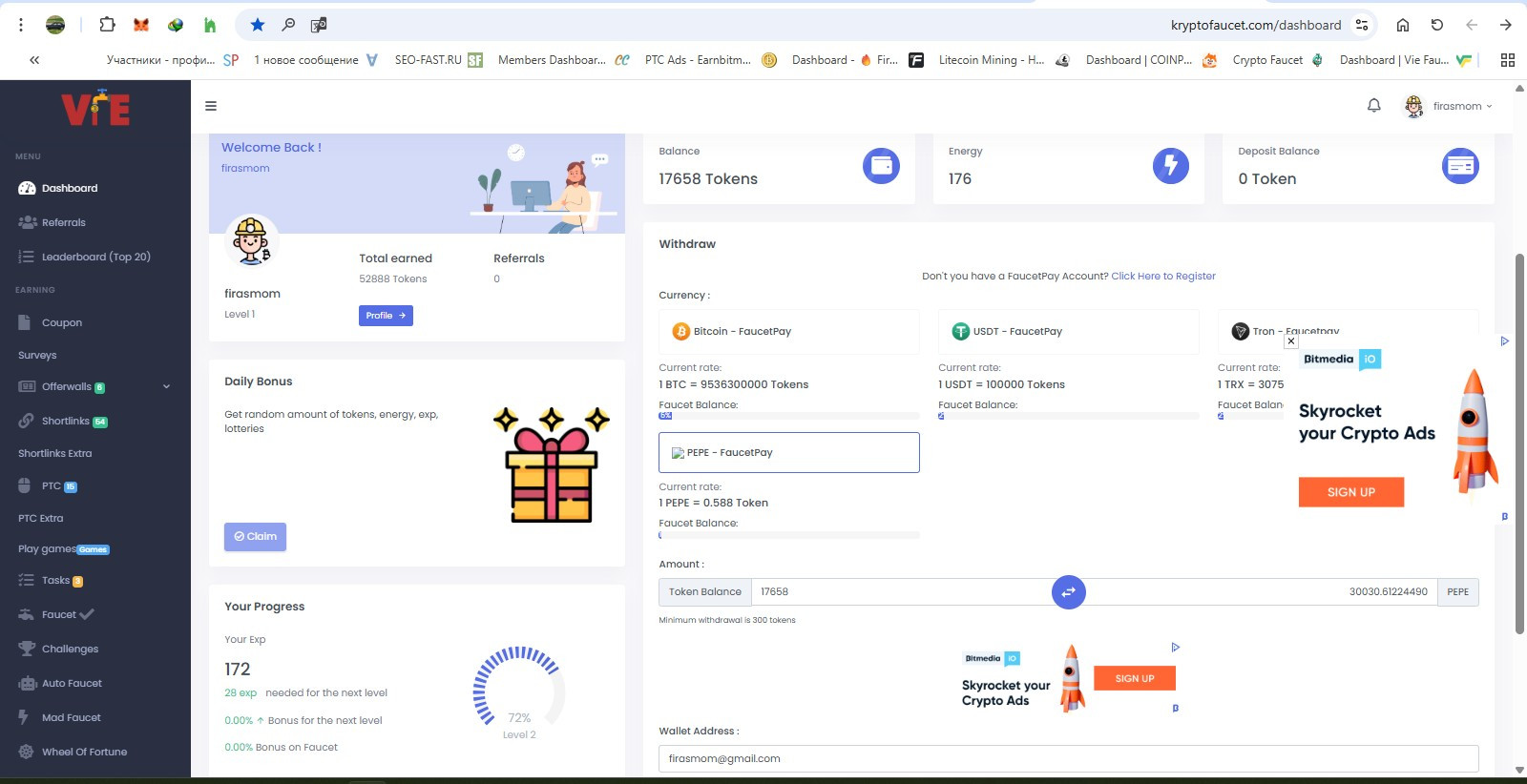This screenshot has height=784, width=1527.
Task: Click the Referrals people icon
Action: pos(27,222)
